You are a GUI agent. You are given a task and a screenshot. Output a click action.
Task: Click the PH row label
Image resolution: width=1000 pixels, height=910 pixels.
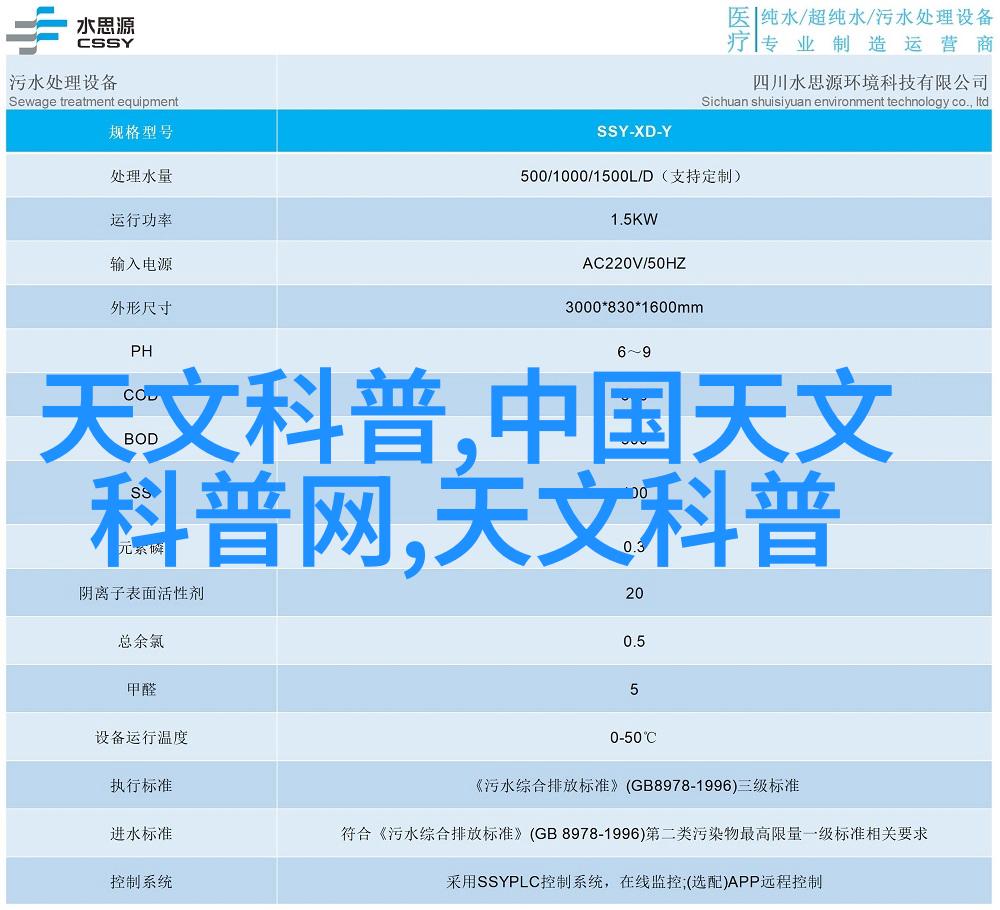[141, 351]
